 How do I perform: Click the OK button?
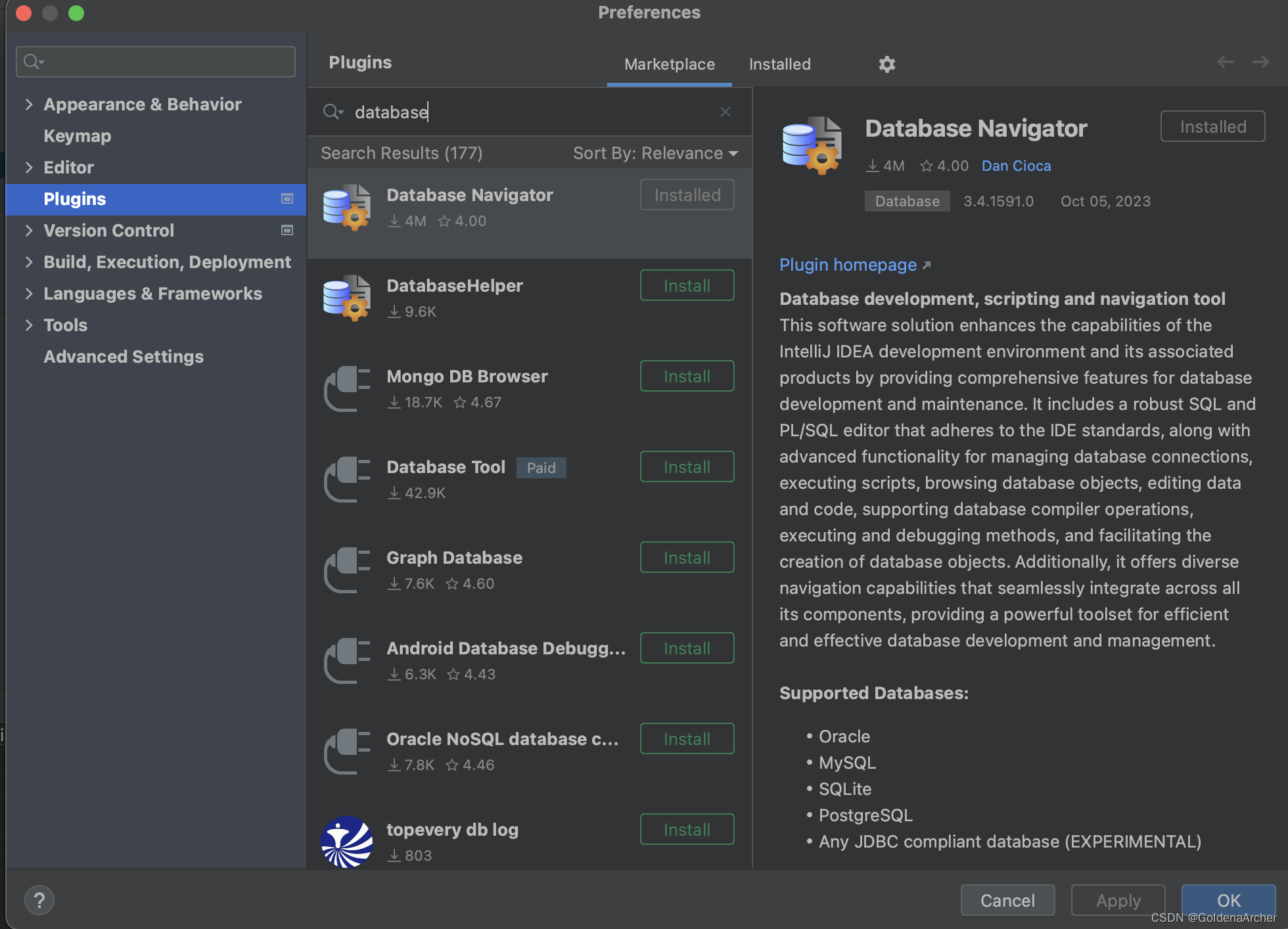coord(1228,900)
